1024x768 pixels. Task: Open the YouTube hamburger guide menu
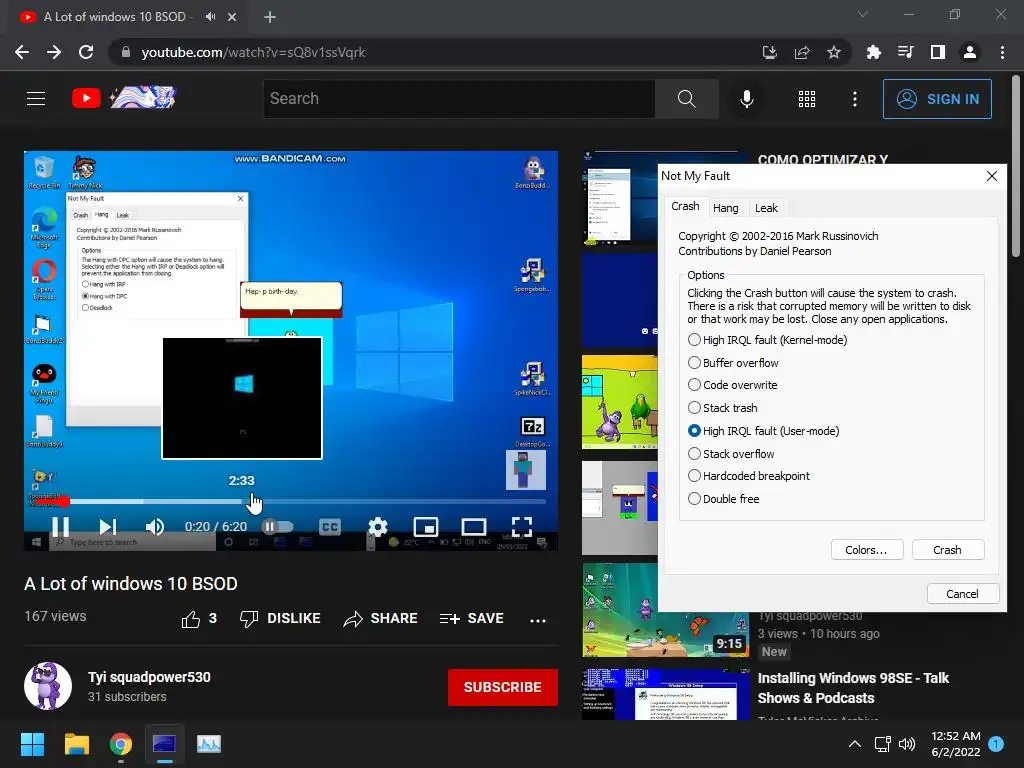[x=36, y=99]
